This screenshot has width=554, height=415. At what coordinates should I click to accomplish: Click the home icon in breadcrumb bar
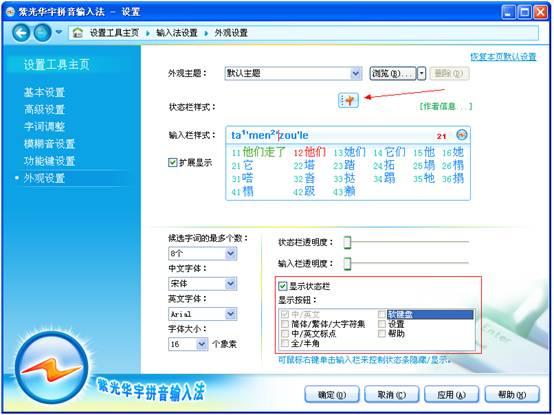(77, 33)
